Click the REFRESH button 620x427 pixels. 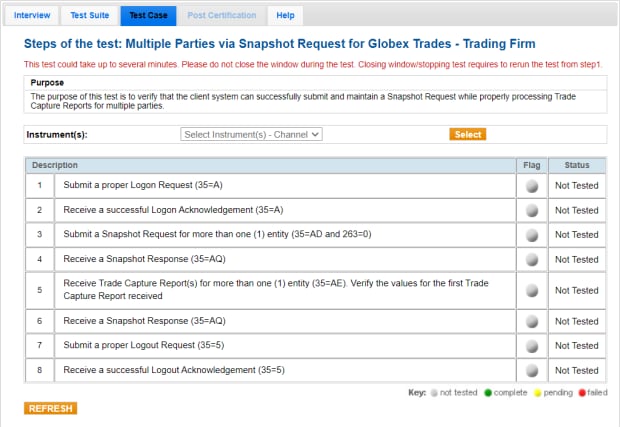point(50,408)
